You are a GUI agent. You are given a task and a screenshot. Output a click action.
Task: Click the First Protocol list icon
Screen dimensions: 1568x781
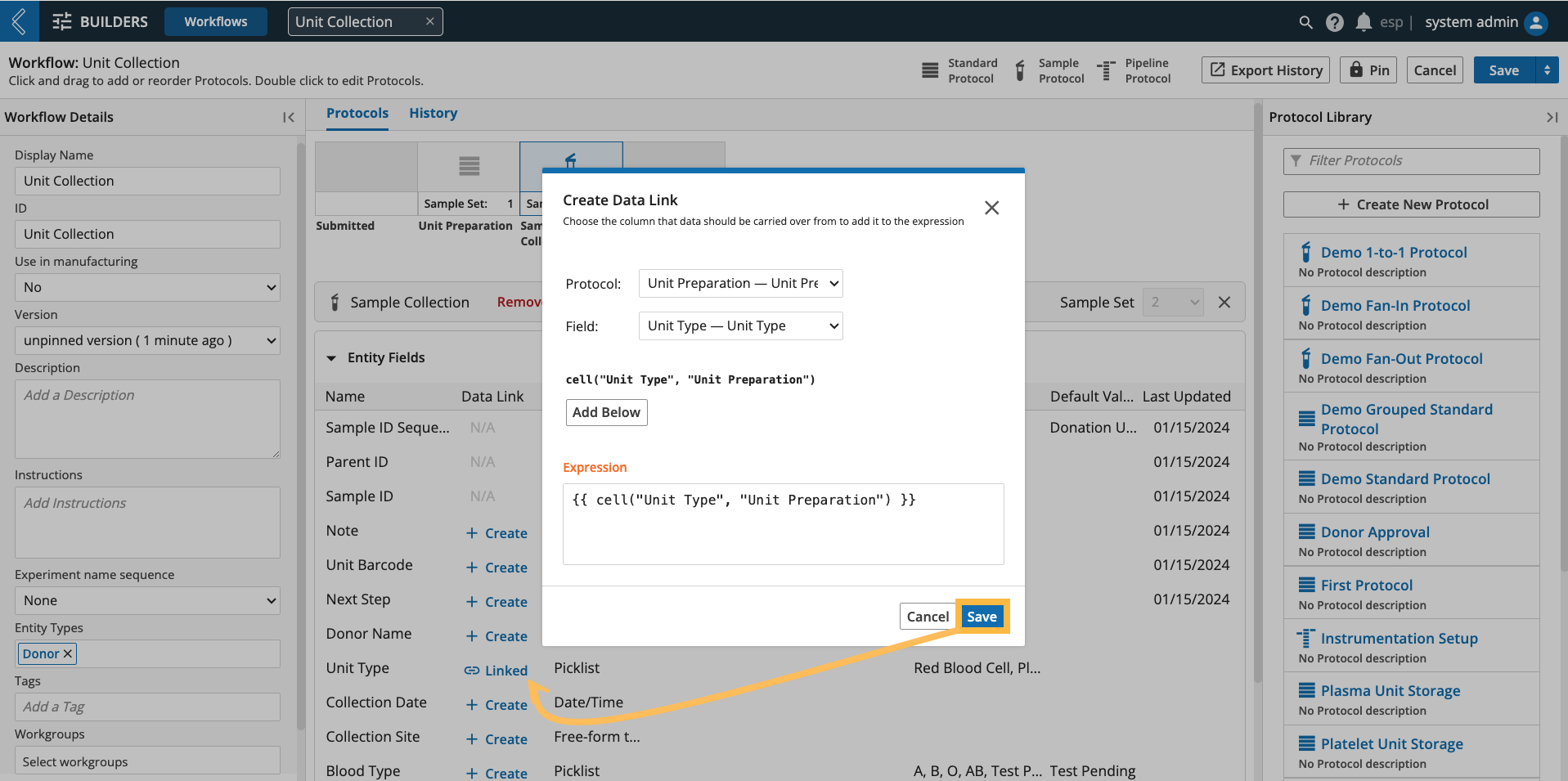coord(1306,585)
